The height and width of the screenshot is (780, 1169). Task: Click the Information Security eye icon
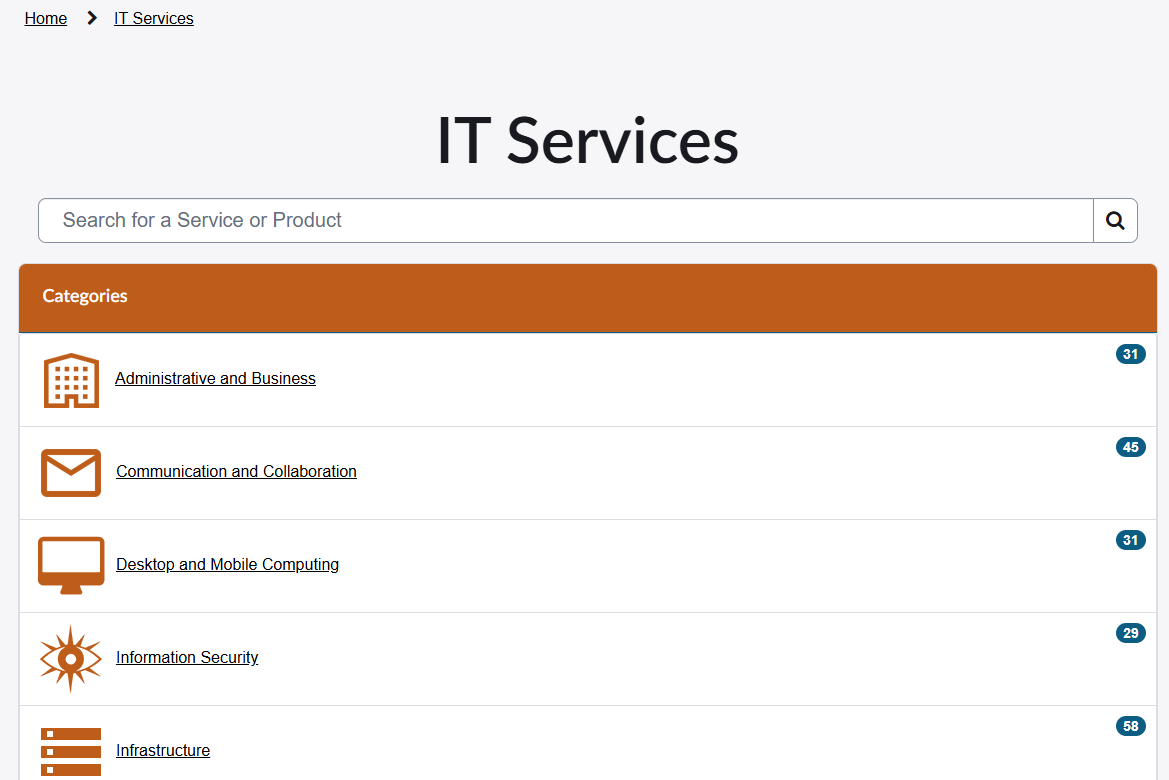click(x=71, y=658)
